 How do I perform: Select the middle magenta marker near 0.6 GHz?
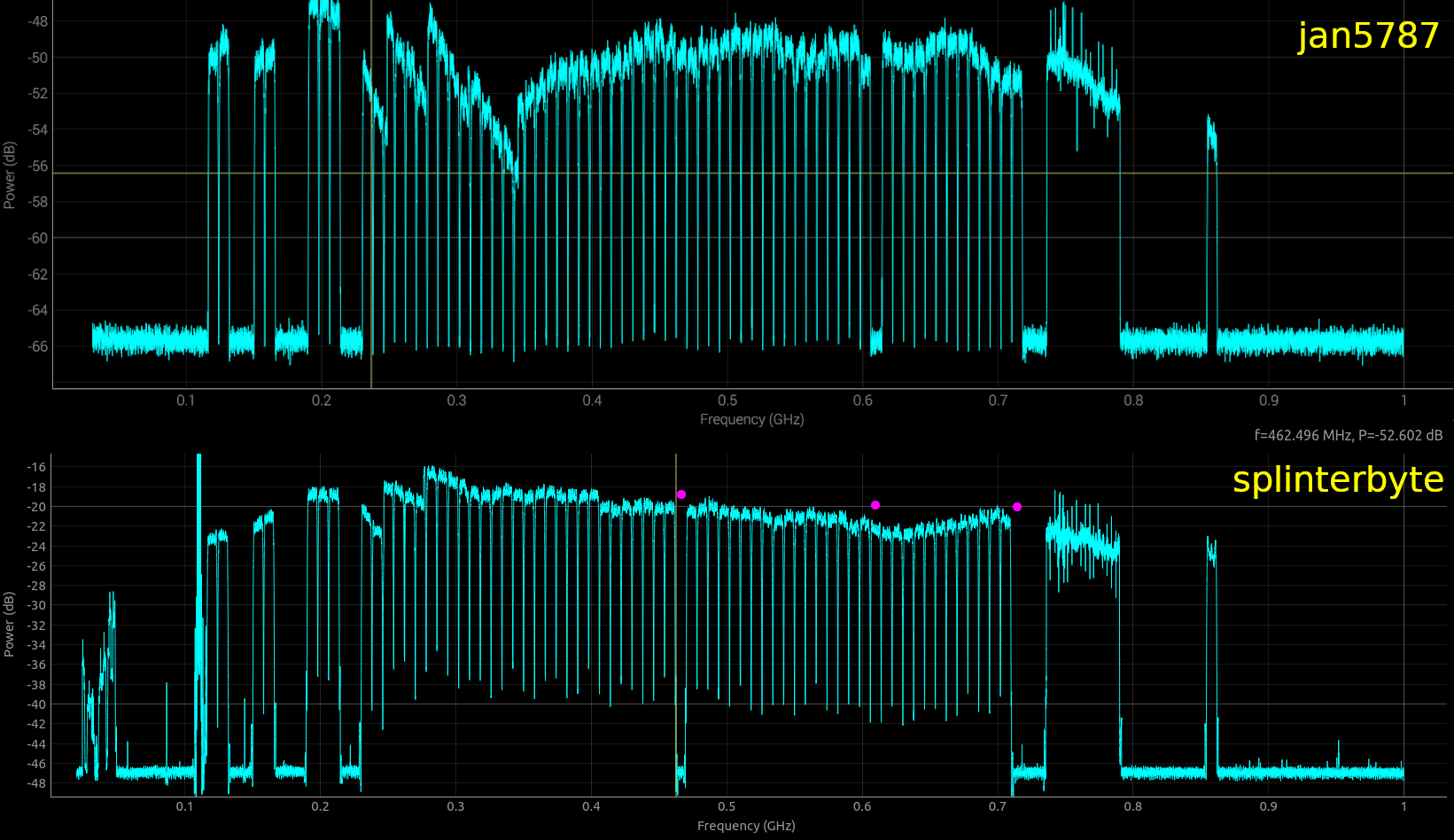click(x=875, y=505)
